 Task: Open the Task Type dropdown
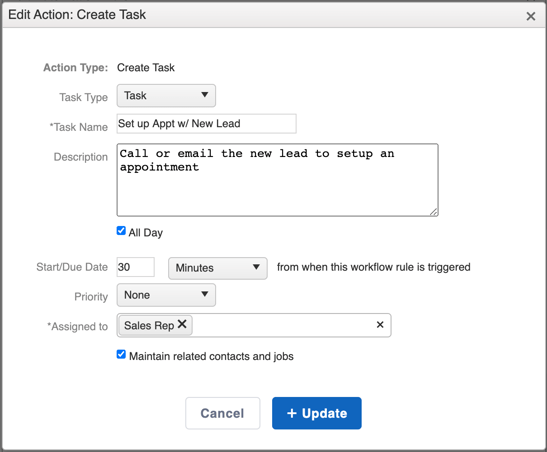tap(166, 96)
